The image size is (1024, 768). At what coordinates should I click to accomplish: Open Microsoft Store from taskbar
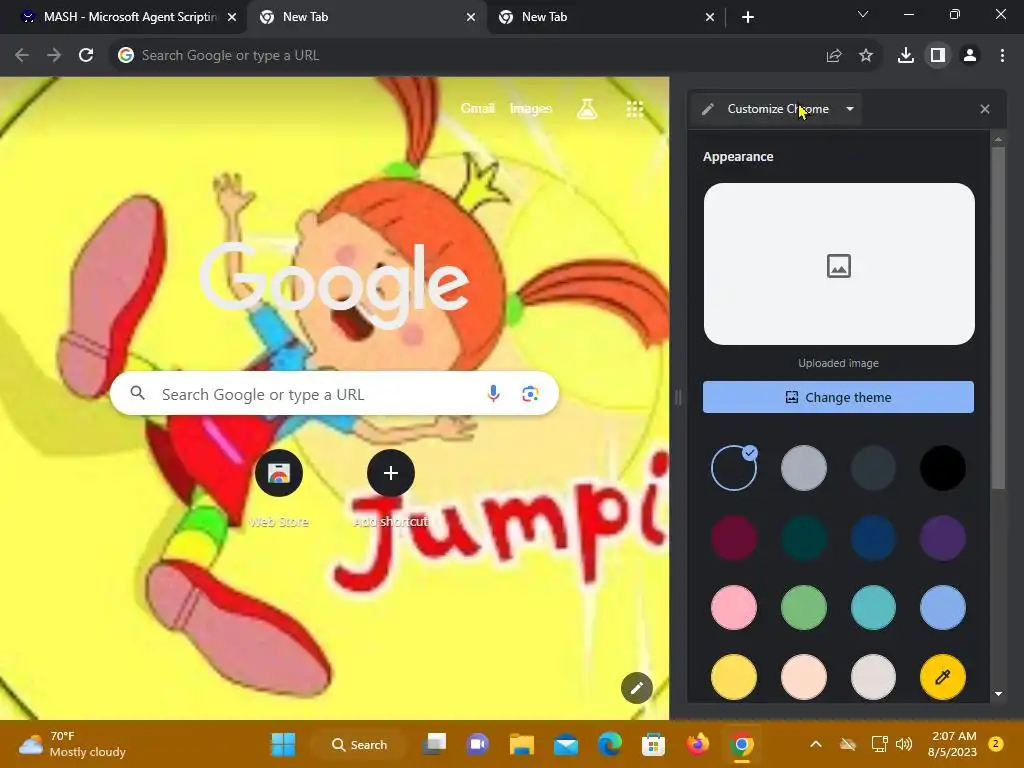pos(653,744)
